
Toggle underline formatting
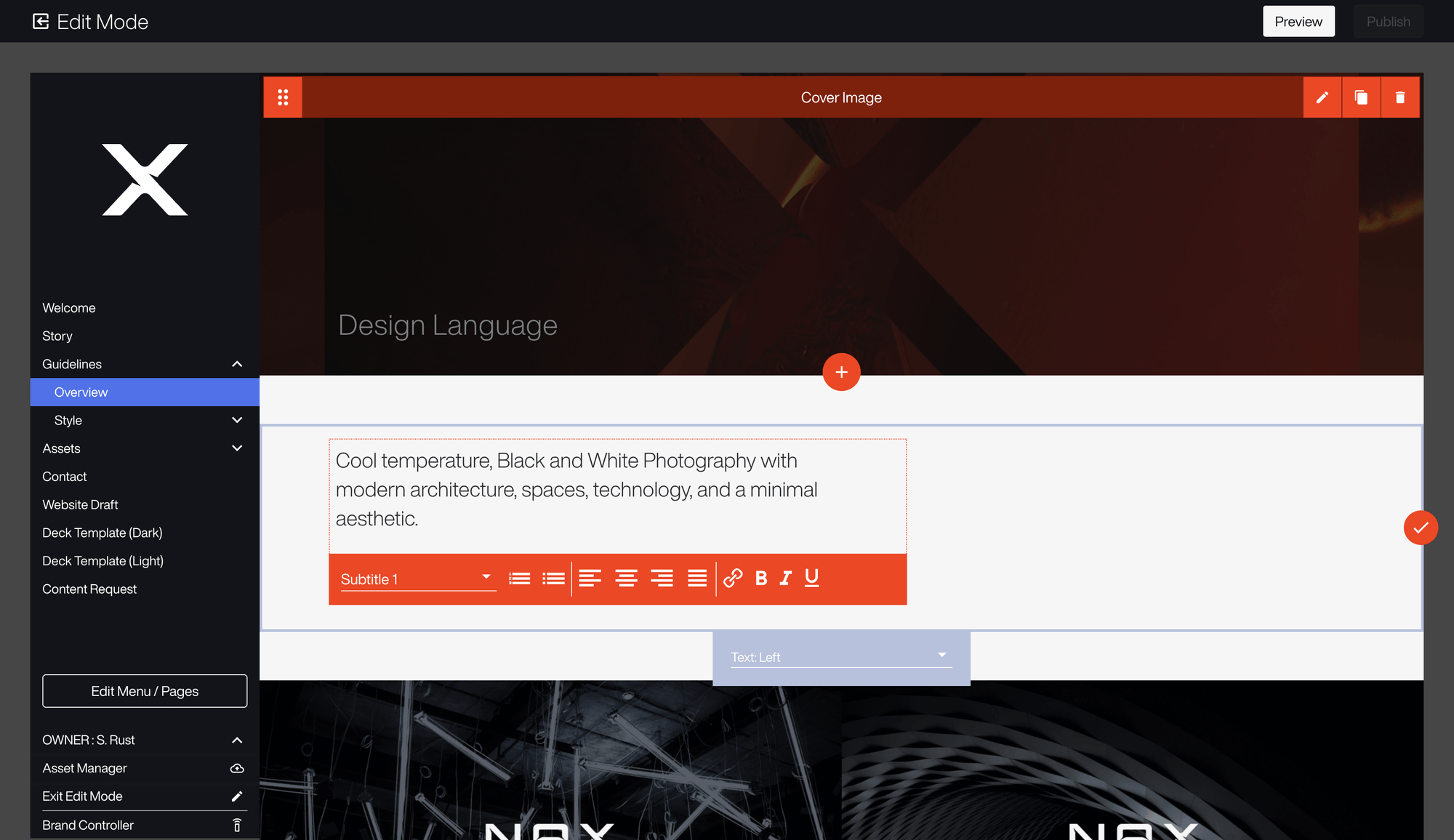point(812,578)
